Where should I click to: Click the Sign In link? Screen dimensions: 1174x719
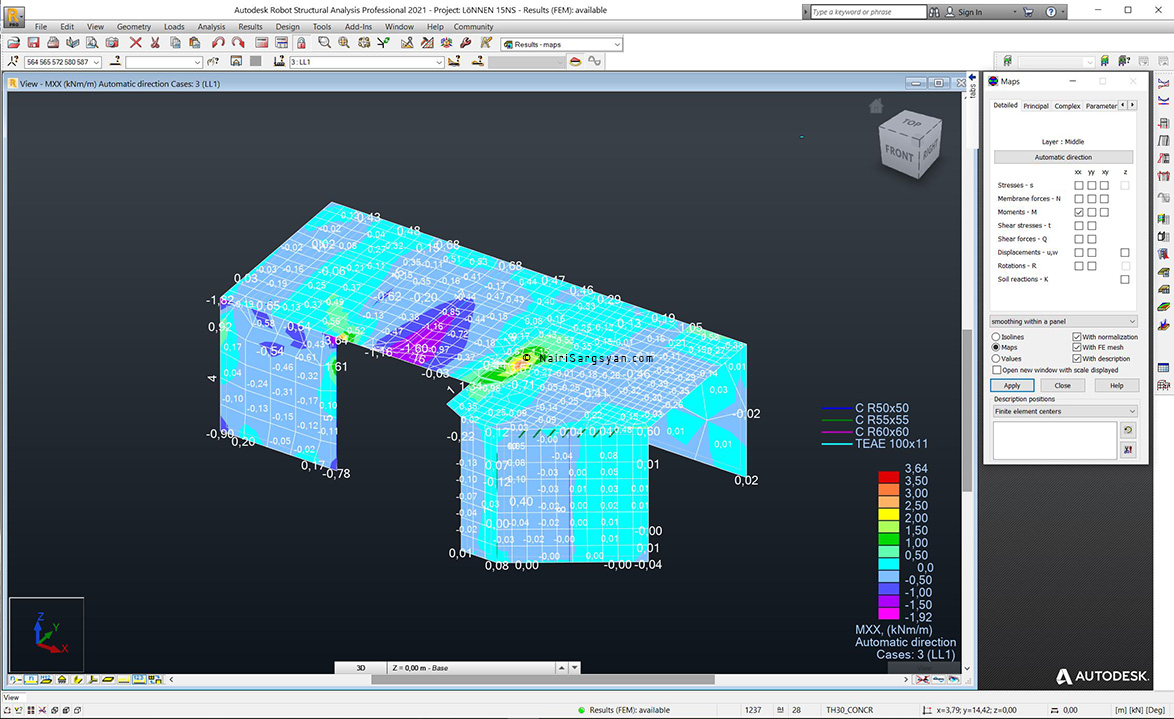click(970, 12)
